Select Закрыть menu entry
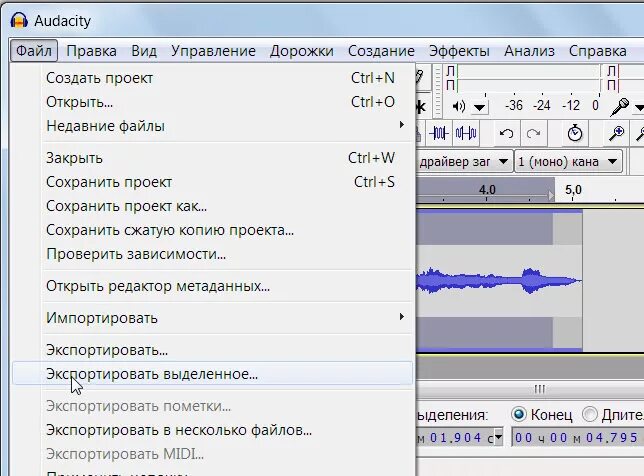The image size is (644, 476). [212, 158]
